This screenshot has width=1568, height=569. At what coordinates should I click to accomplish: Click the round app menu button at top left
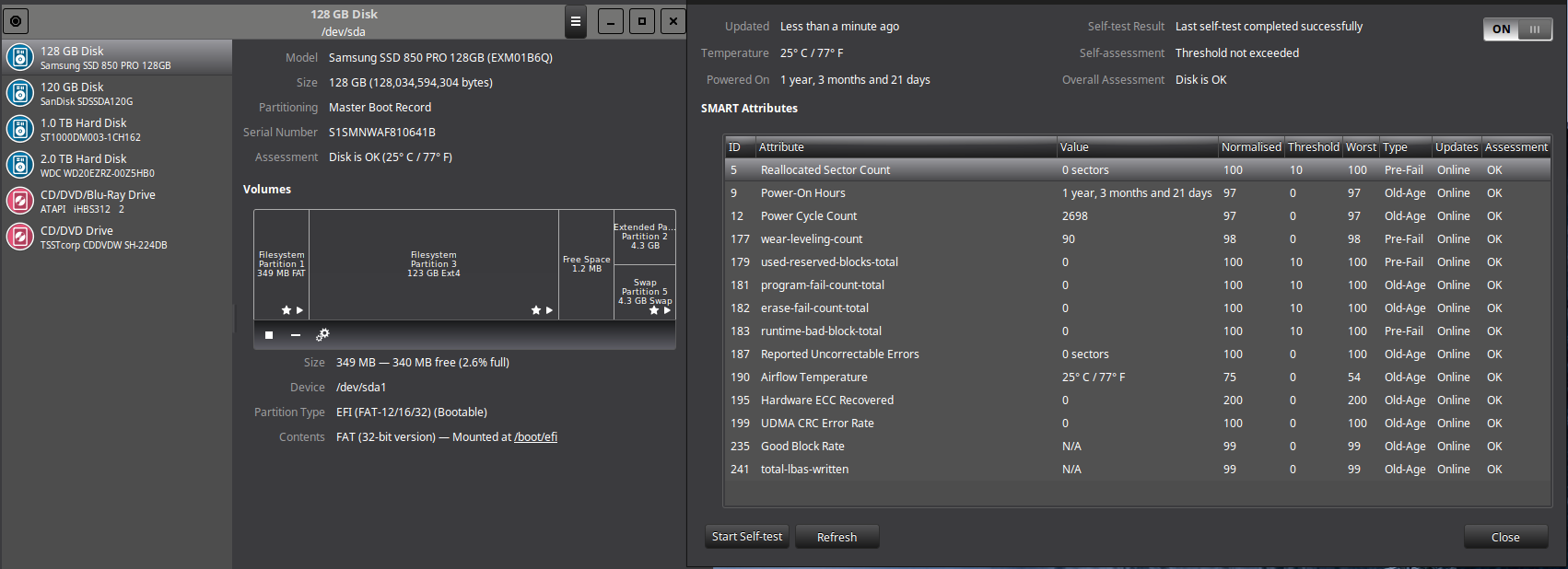pos(16,20)
